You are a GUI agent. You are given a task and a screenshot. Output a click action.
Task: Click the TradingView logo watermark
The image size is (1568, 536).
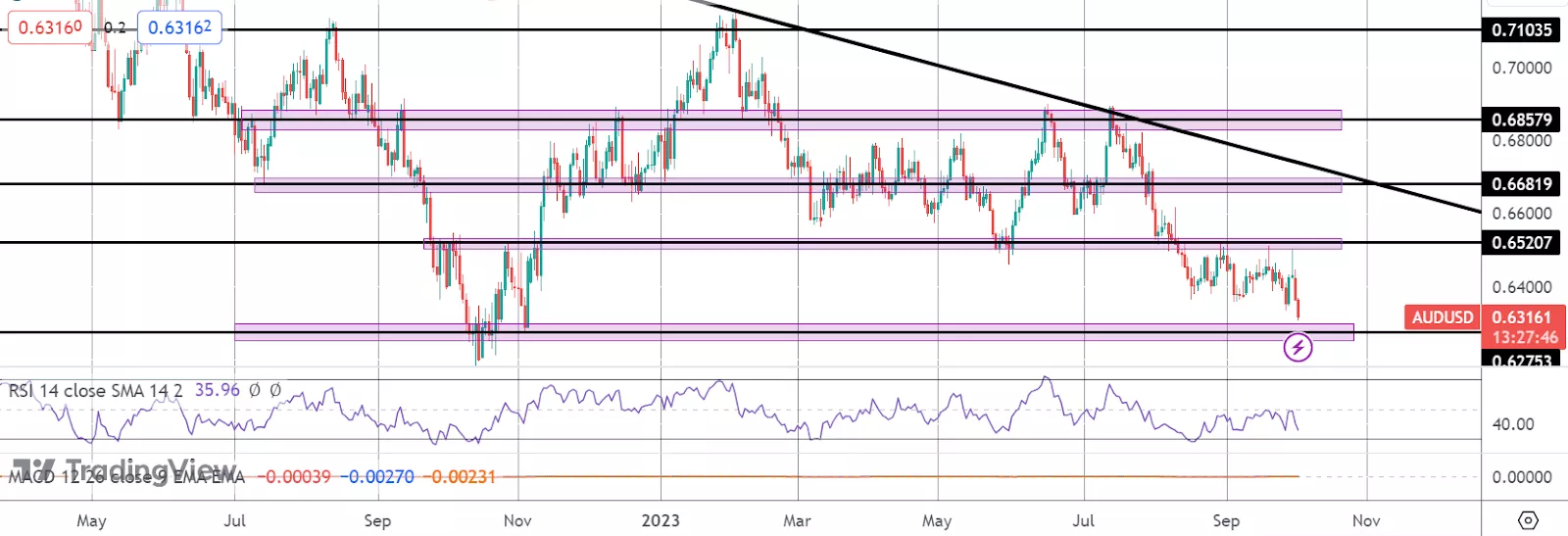(x=124, y=469)
